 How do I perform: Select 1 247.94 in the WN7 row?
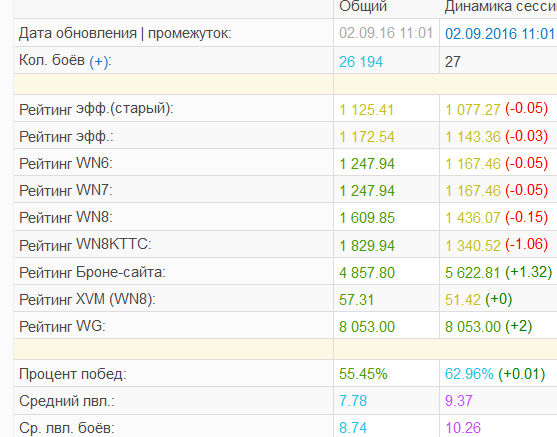click(367, 191)
